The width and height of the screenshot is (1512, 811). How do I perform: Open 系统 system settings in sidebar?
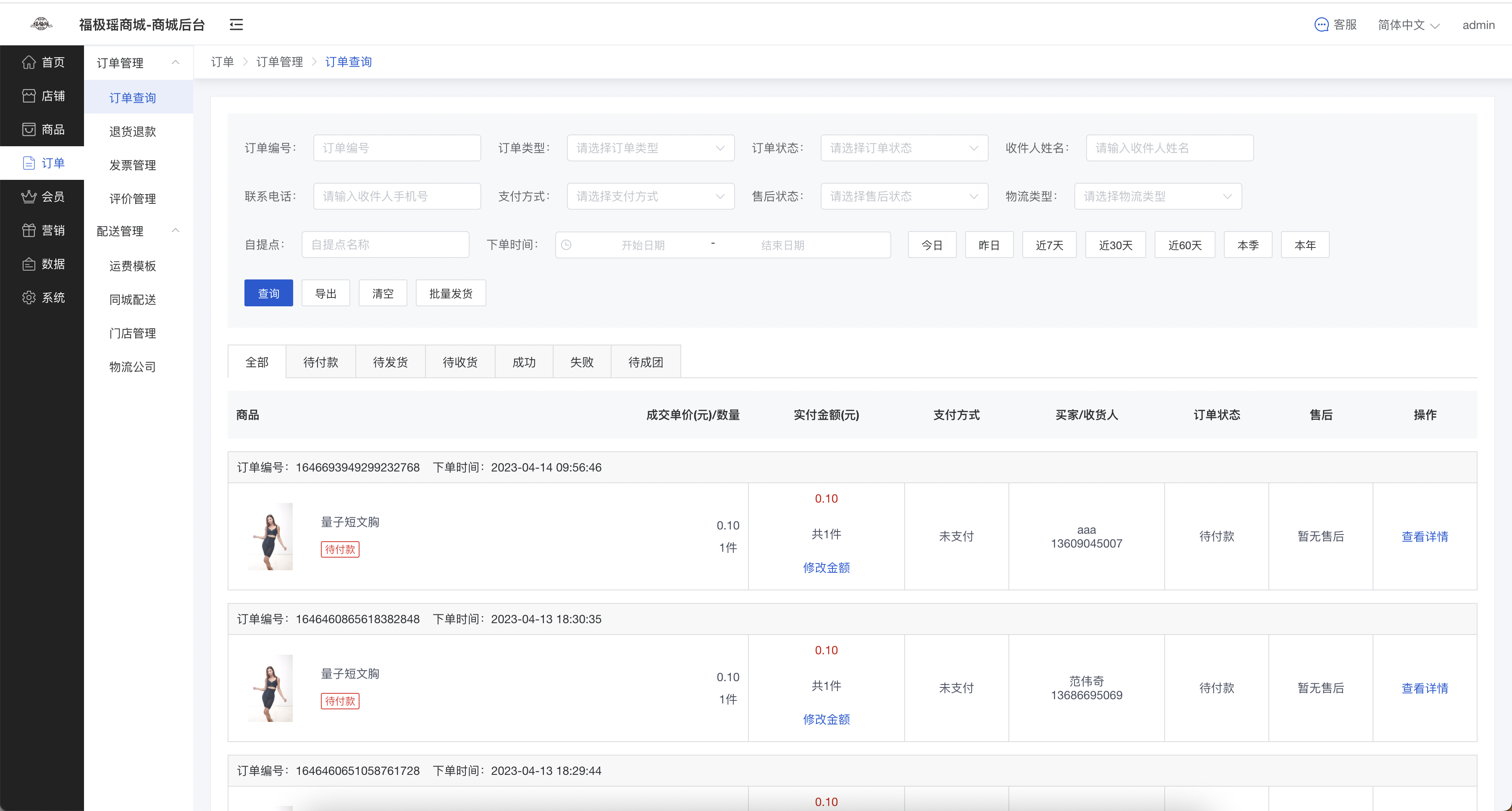pos(42,297)
